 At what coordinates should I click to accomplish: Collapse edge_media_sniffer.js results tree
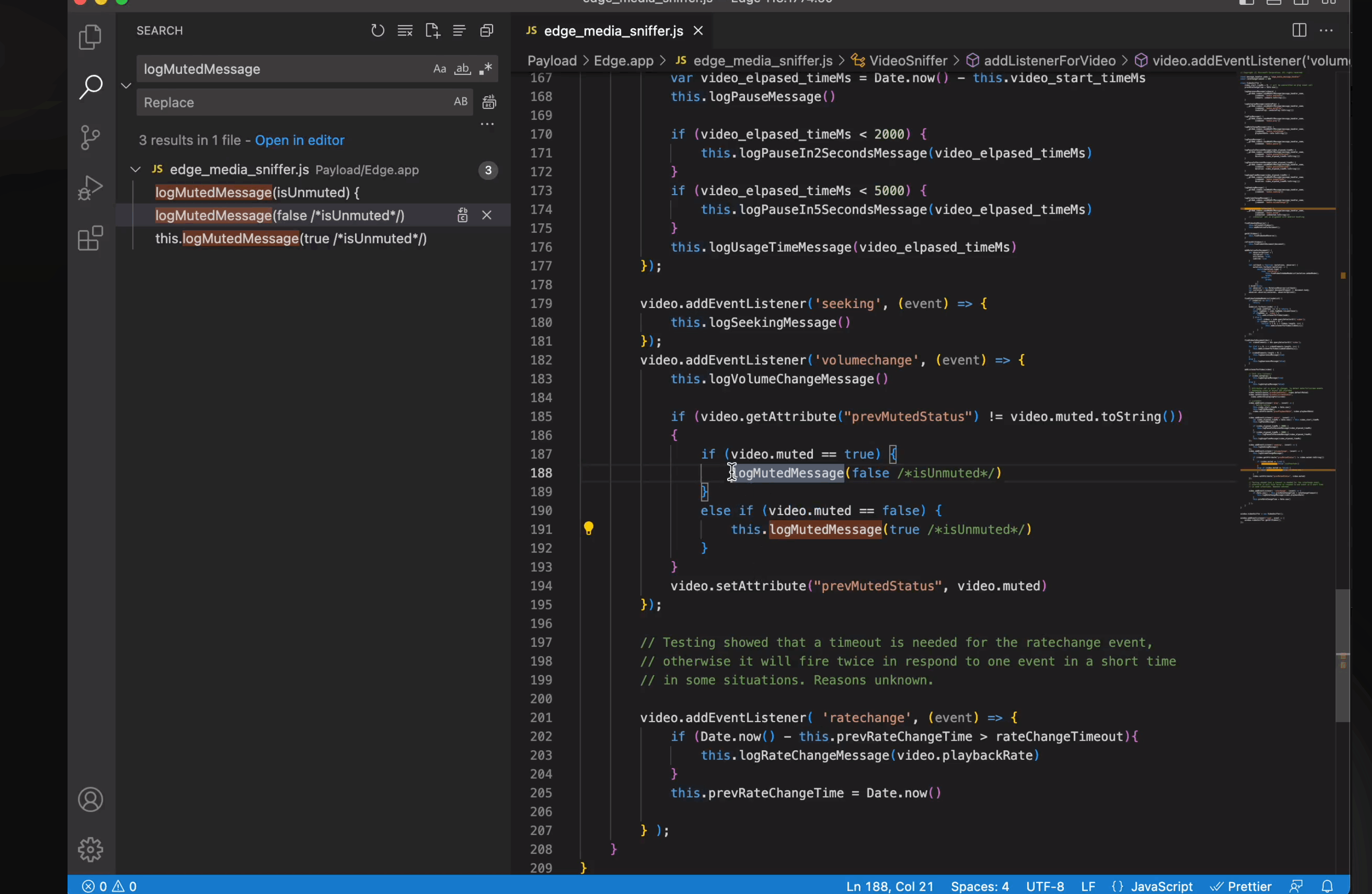[136, 170]
